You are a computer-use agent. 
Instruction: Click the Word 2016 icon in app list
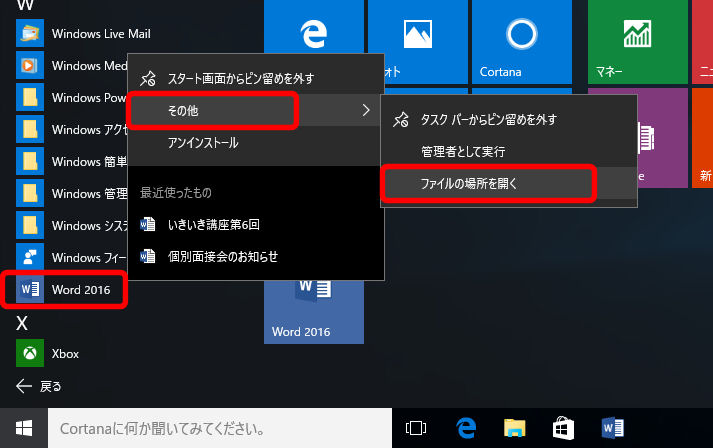[30, 289]
